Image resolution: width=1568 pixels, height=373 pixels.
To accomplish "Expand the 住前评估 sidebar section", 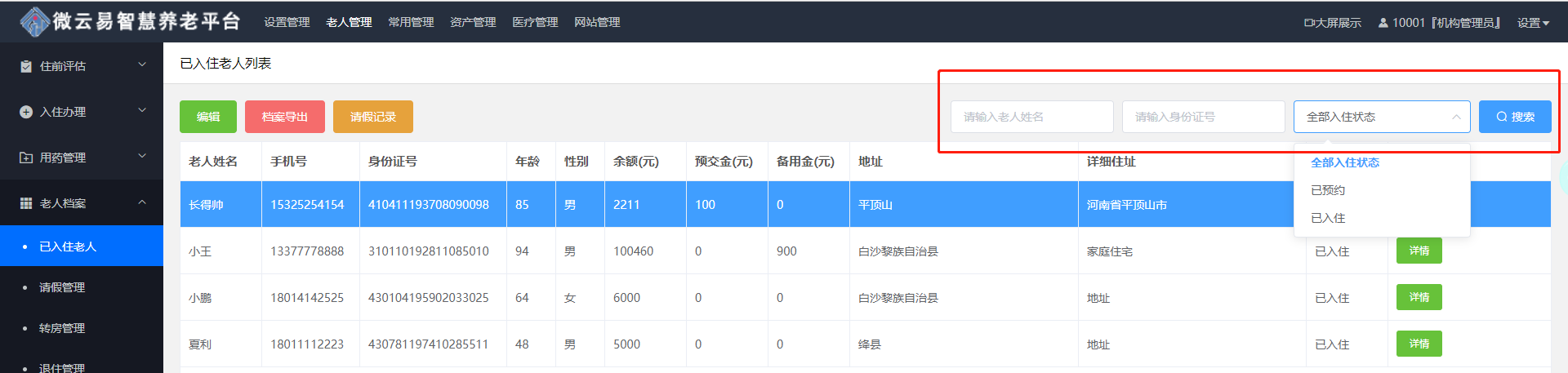I will [142, 65].
